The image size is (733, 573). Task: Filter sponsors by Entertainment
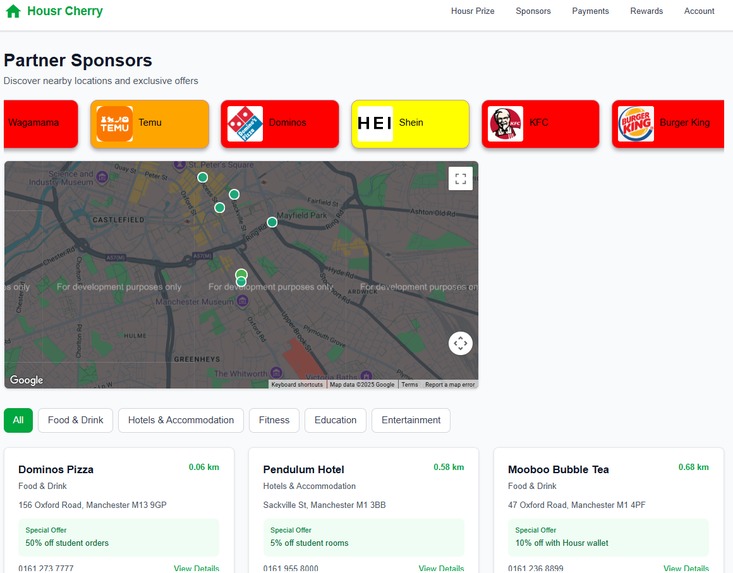click(411, 420)
